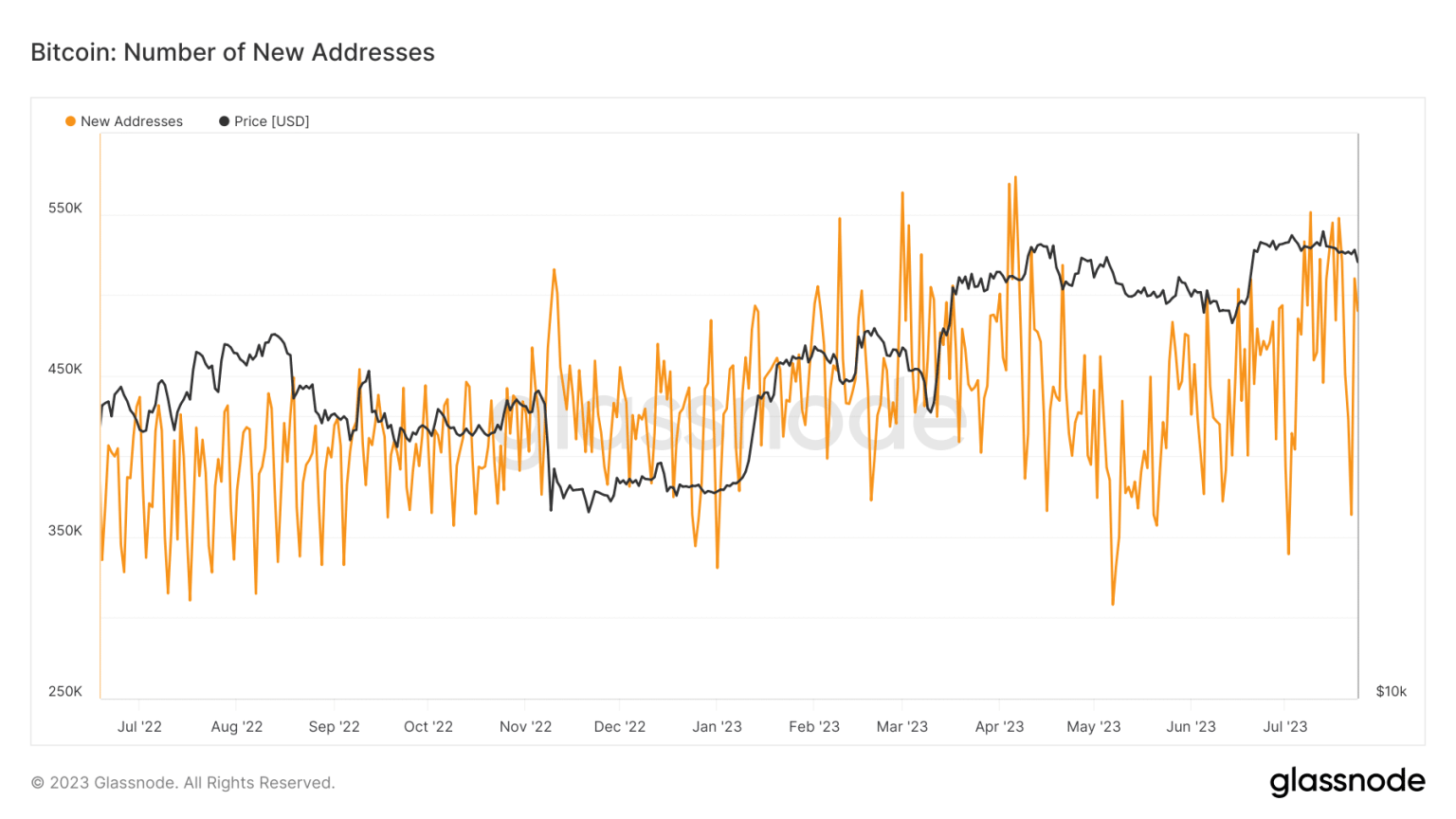Viewport: 1456px width, 819px height.
Task: Click the orange New Addresses legend dot
Action: 70,121
